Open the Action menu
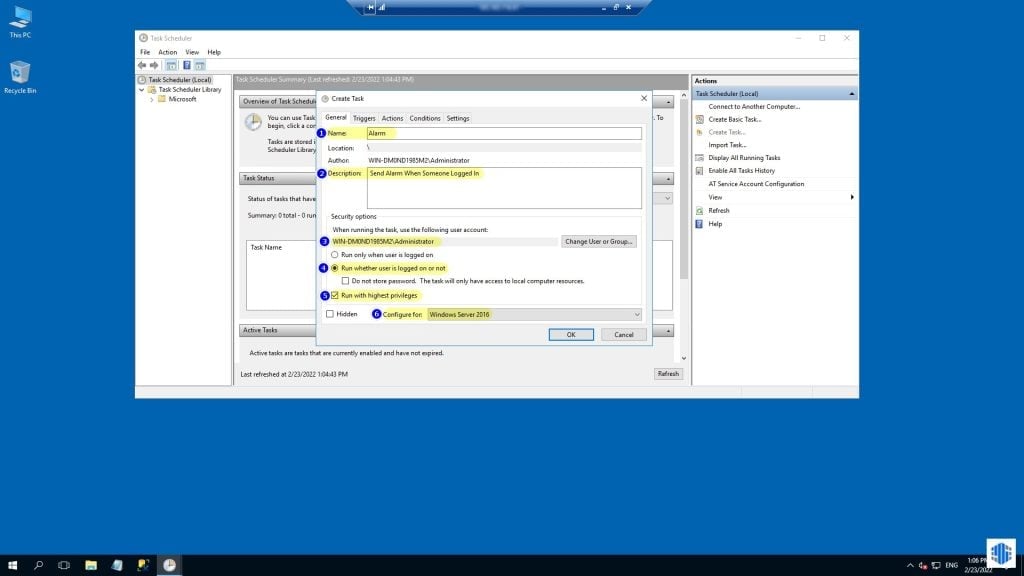Screen dimensions: 1024x576 pyautogui.click(x=167, y=52)
